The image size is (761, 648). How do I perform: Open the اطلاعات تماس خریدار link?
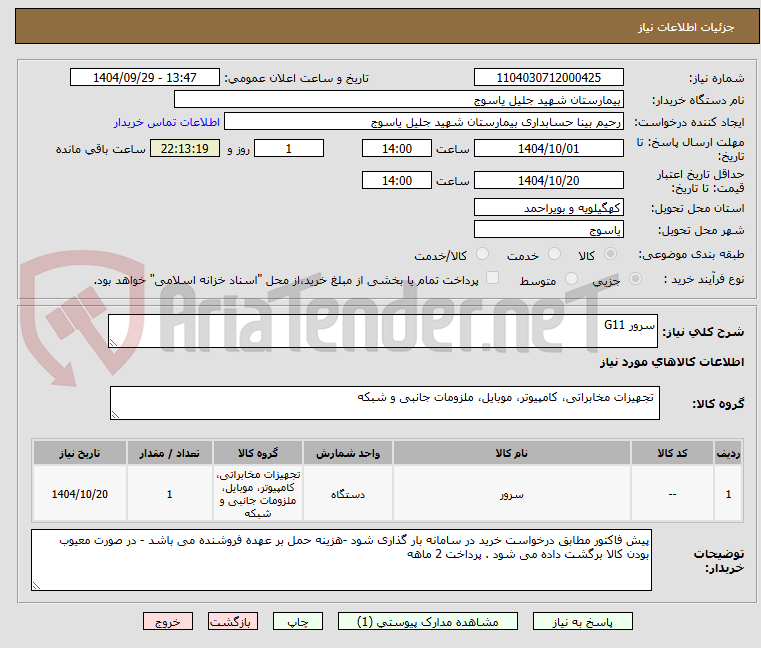point(167,122)
